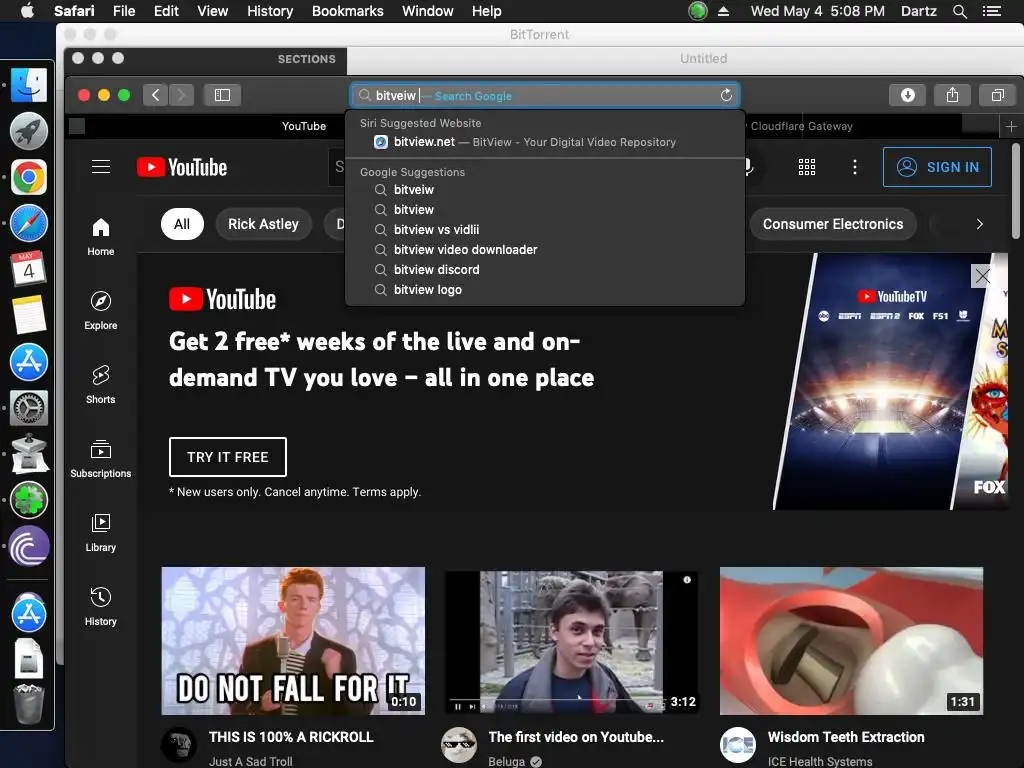Open 'The first video on Youtube' thumbnail
Screen dimensions: 1024x768
(571, 641)
